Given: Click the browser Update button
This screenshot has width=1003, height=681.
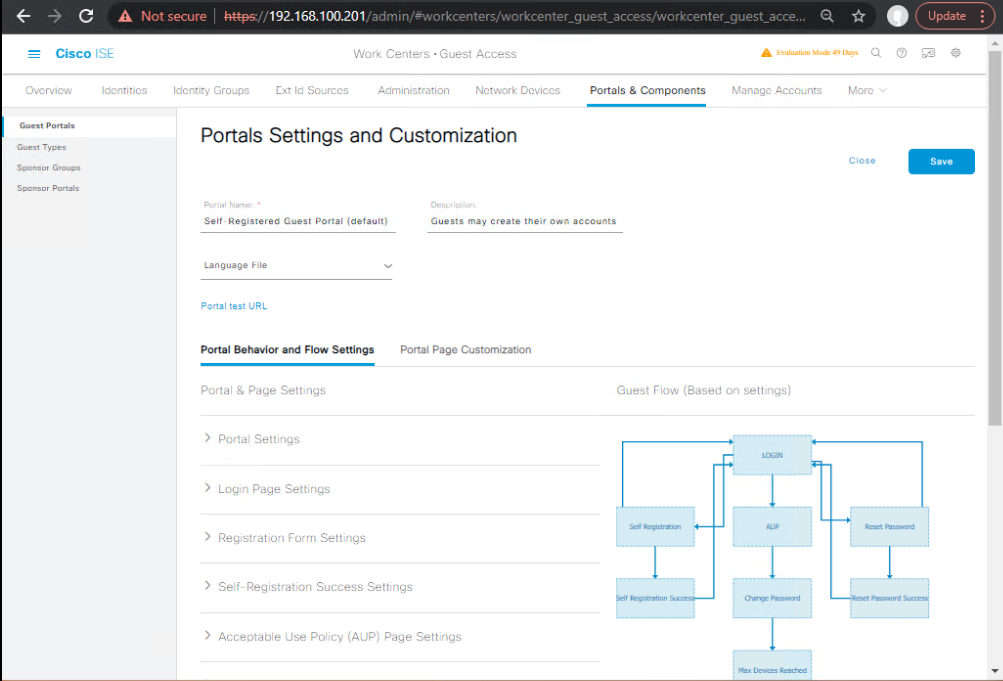Looking at the screenshot, I should click(x=947, y=16).
